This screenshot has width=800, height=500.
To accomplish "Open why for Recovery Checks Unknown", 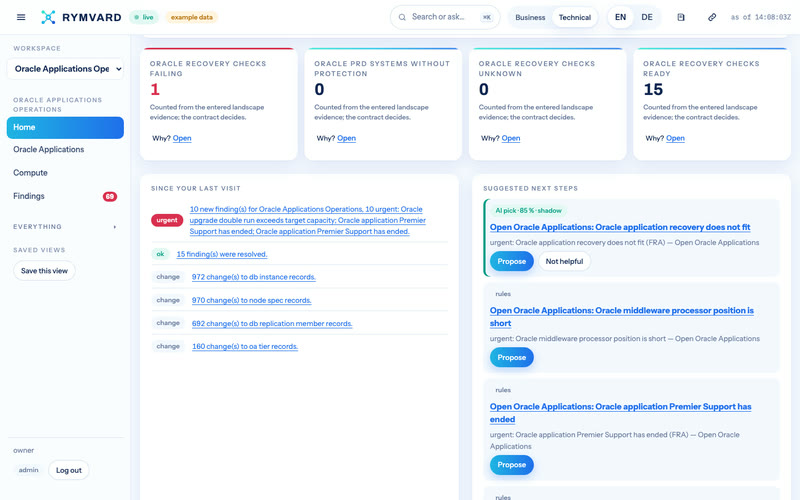I will (511, 138).
